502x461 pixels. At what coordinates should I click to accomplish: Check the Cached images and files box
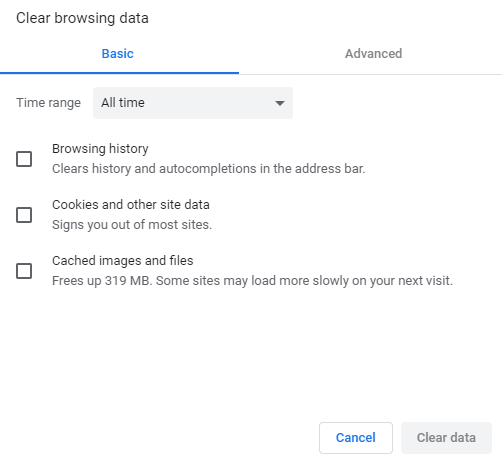click(24, 271)
